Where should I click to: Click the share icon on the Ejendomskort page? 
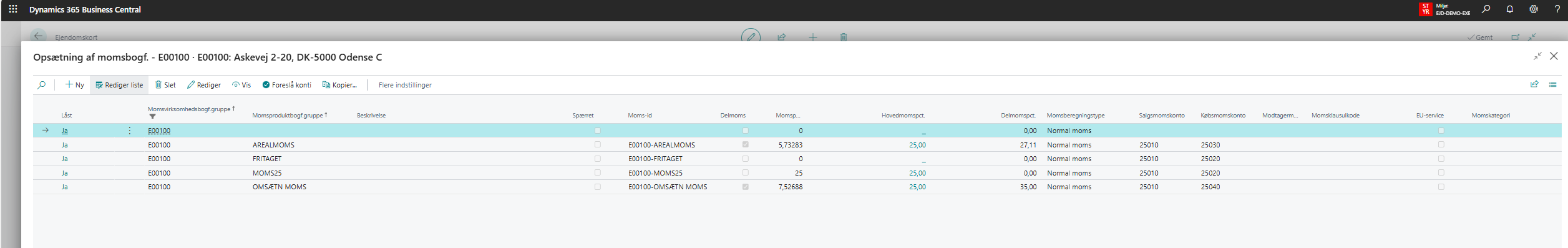point(781,37)
